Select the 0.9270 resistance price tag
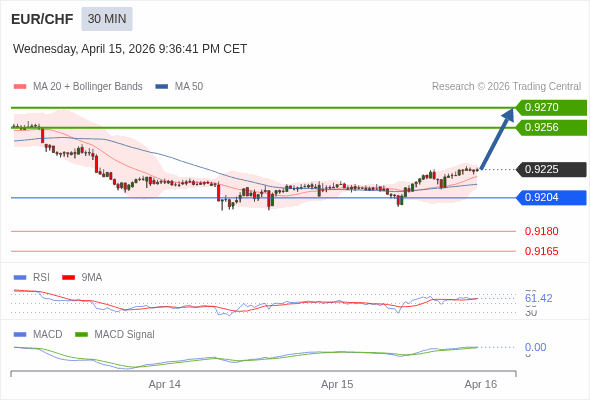The width and height of the screenshot is (590, 400). coord(551,108)
